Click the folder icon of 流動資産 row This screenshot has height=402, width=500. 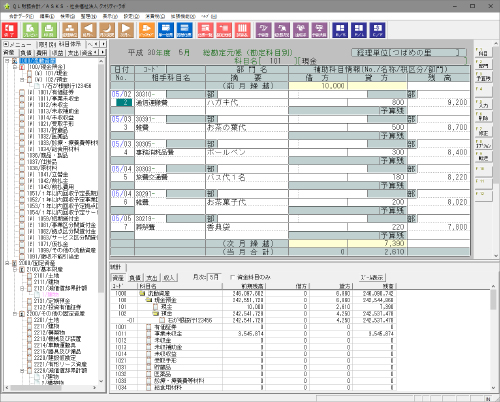coord(142,294)
